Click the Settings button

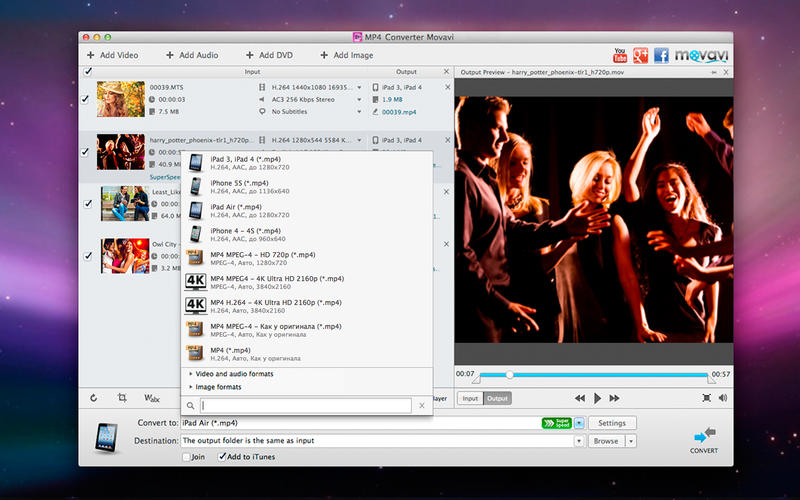612,423
